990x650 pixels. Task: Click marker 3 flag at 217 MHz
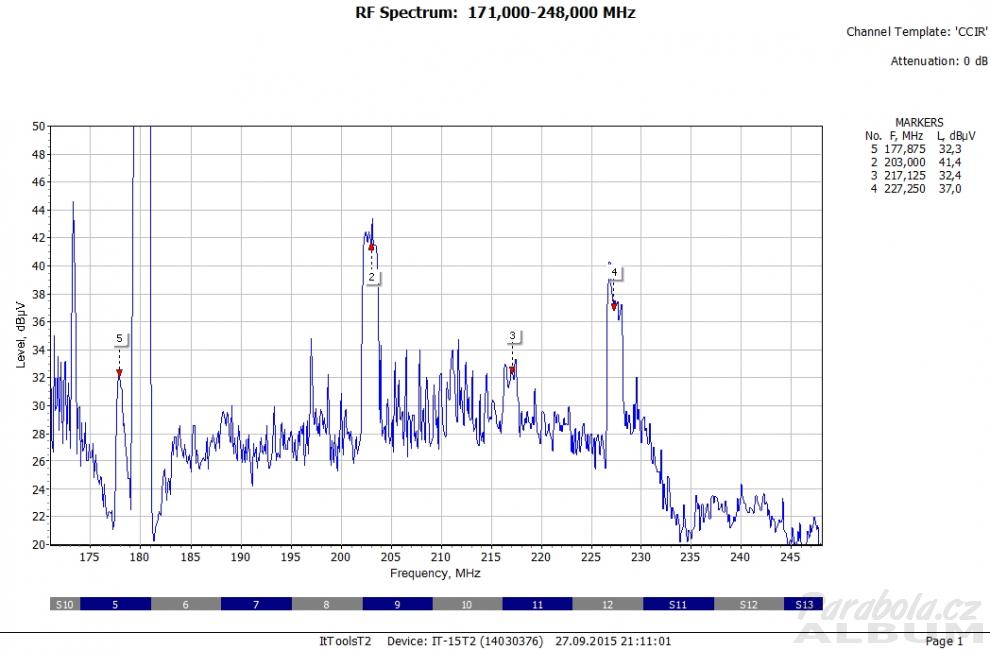[512, 336]
